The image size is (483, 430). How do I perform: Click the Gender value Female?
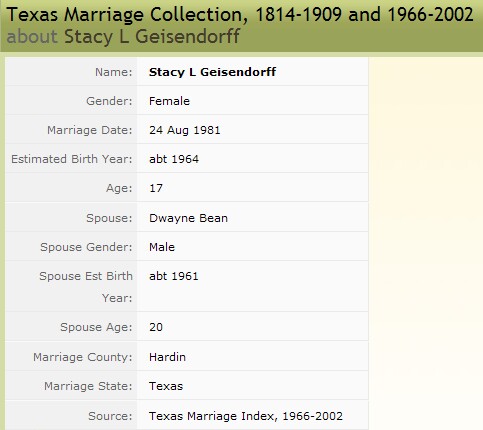[x=169, y=101]
